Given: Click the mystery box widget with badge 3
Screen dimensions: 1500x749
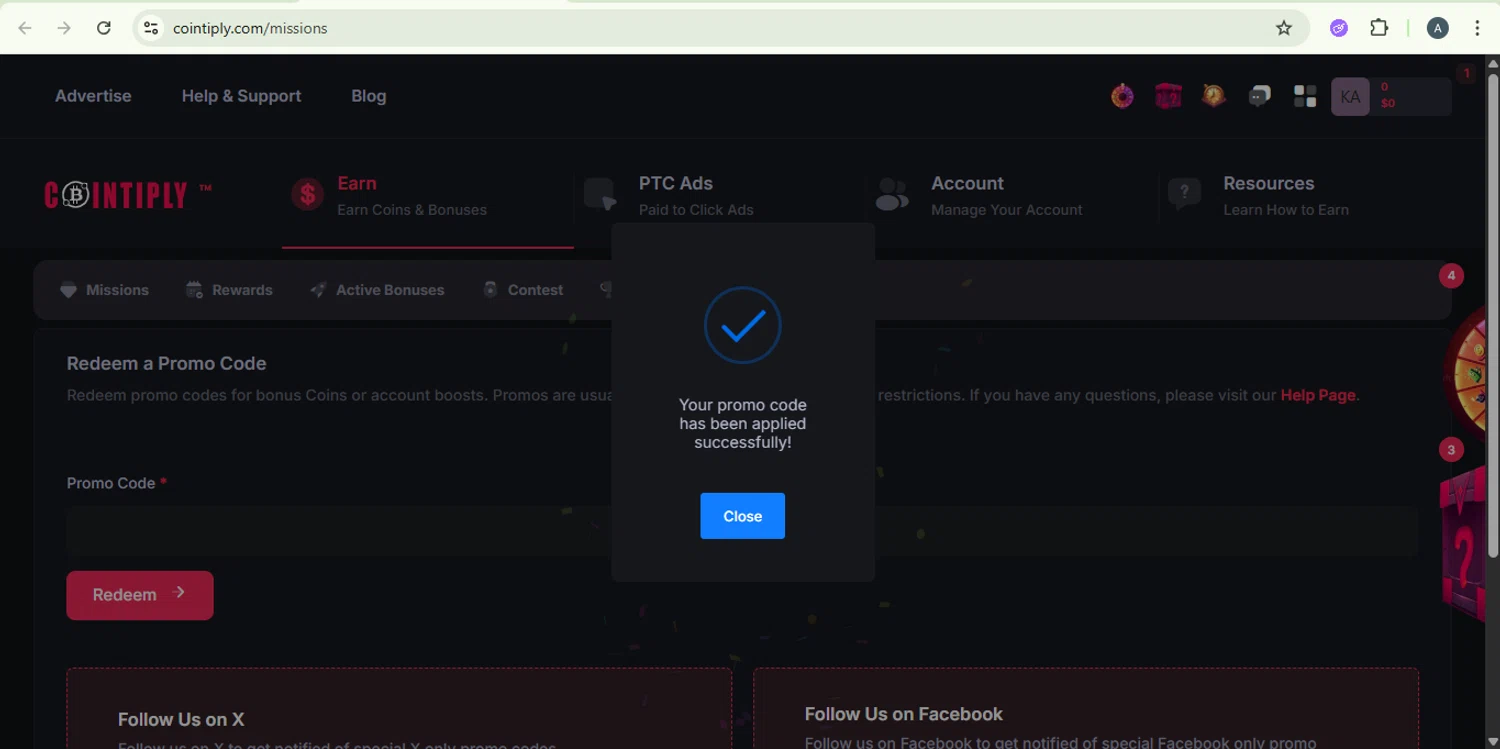Looking at the screenshot, I should coord(1462,545).
